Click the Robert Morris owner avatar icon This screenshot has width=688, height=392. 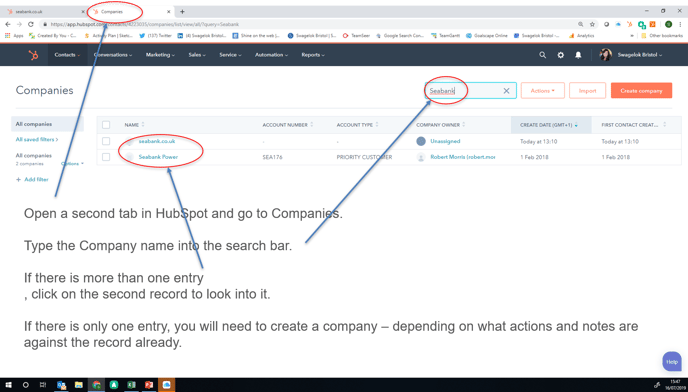pyautogui.click(x=421, y=157)
